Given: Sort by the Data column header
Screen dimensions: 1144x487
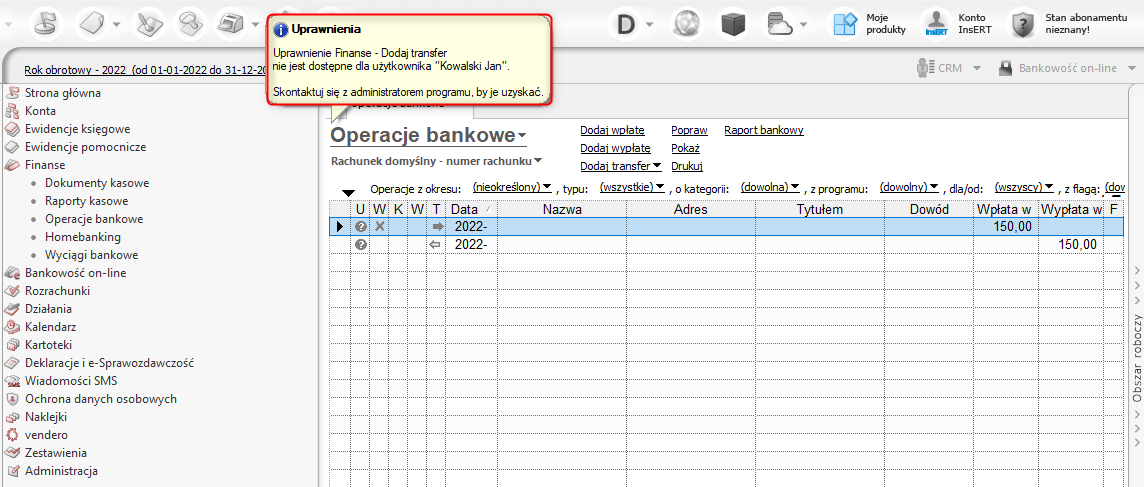Looking at the screenshot, I should (x=471, y=210).
